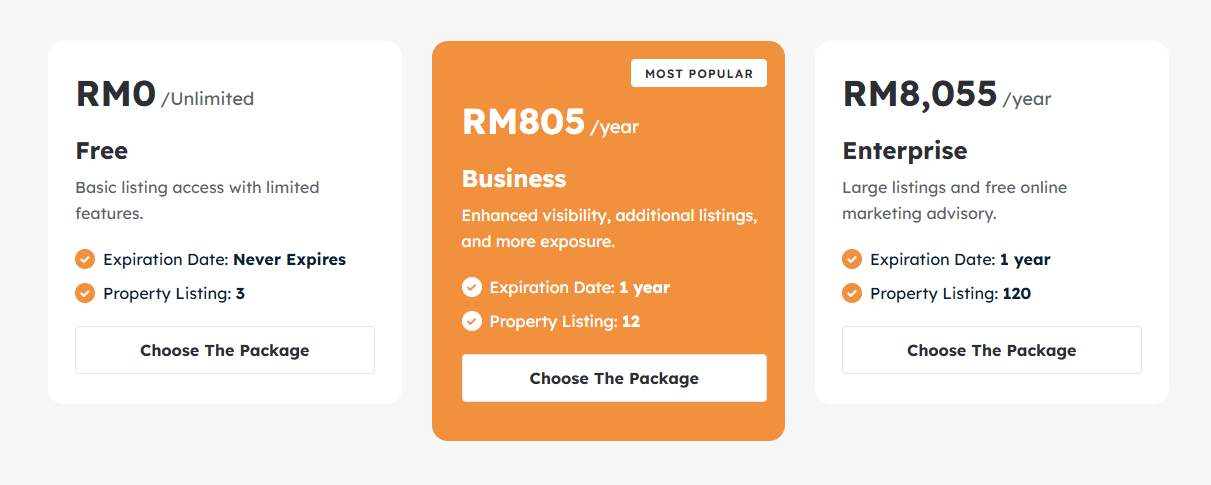The image size is (1211, 485).
Task: Click the Free plan Property Listing checkmark icon
Action: (x=85, y=293)
